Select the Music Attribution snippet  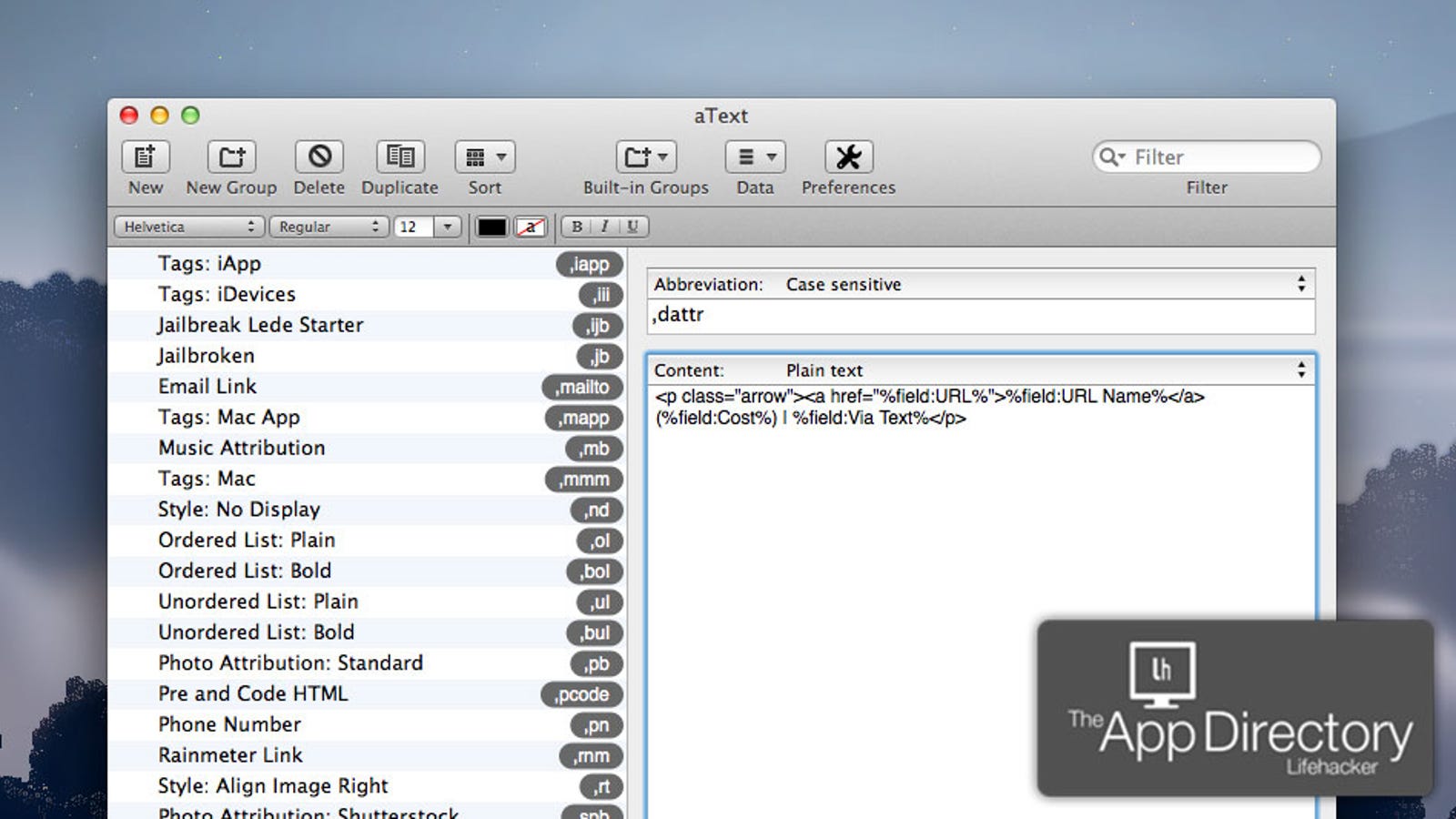tap(367, 449)
